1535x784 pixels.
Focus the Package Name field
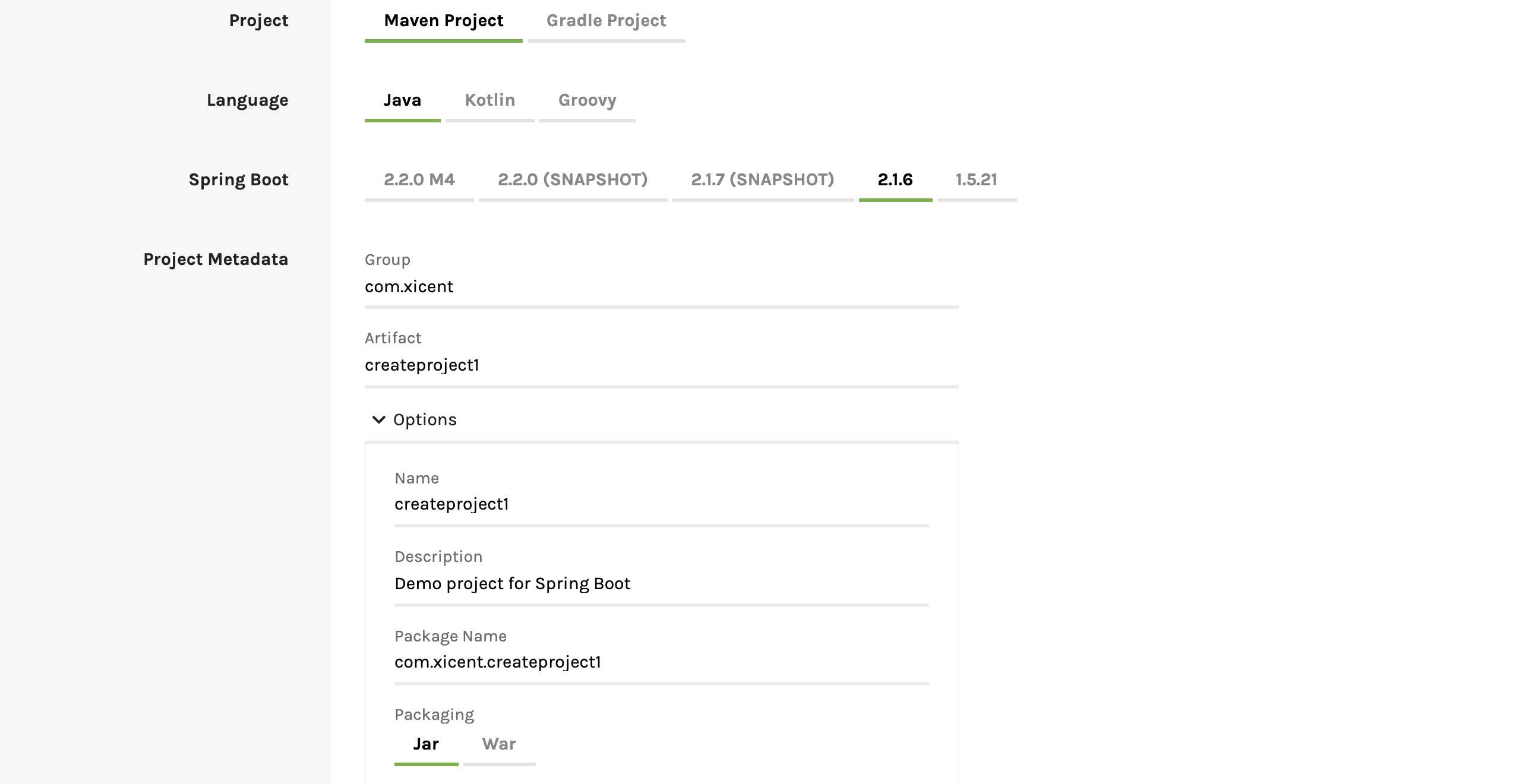point(661,662)
